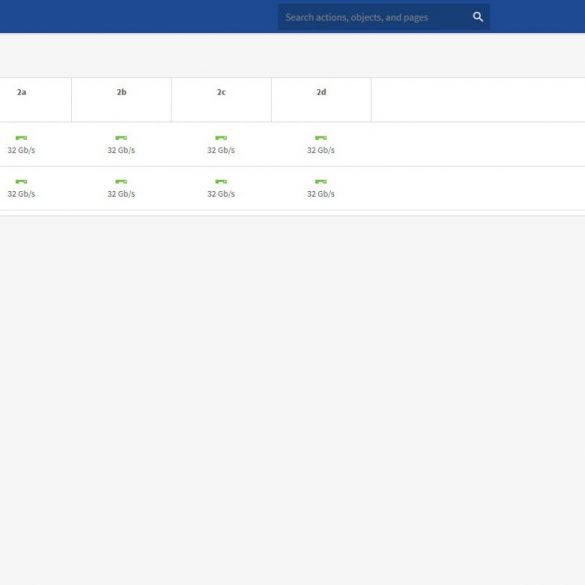Select first-row 32 Gb/s value under 2d

point(321,150)
